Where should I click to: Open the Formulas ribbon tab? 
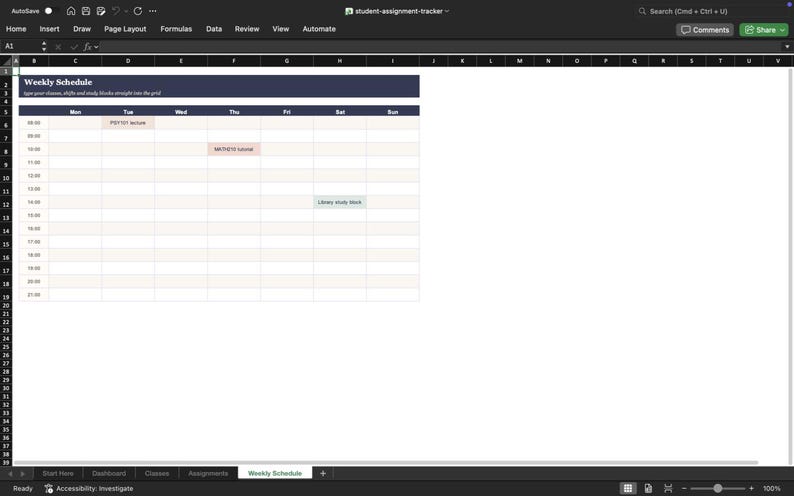click(x=176, y=29)
